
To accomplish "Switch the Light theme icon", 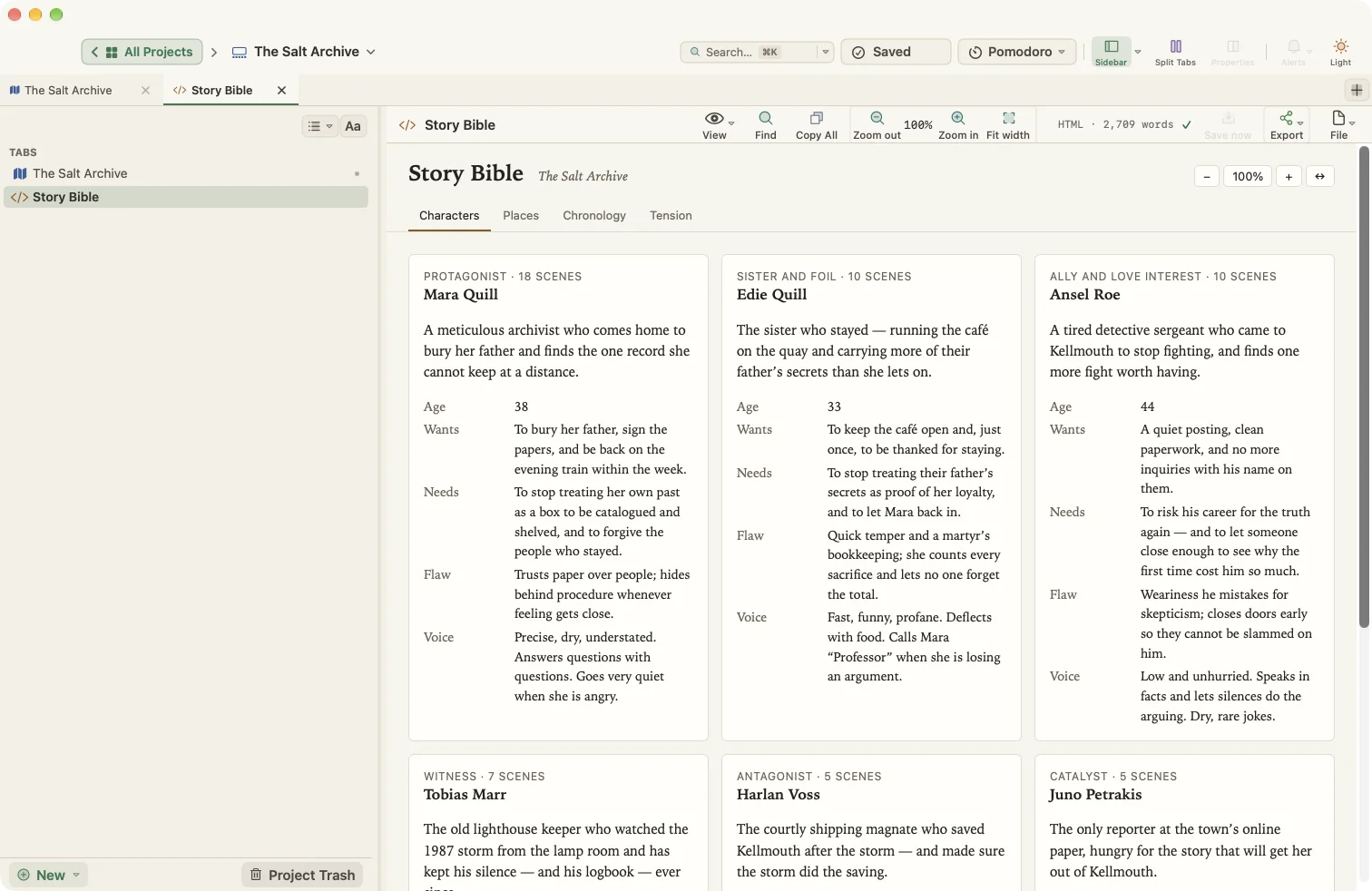I will pos(1340,52).
